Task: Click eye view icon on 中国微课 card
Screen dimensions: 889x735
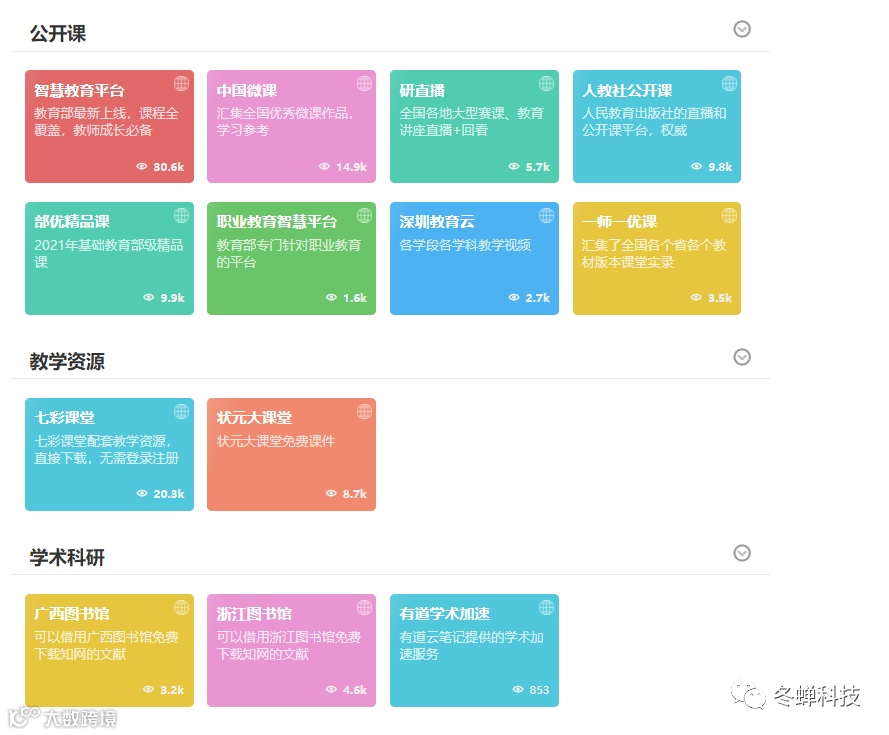Action: 324,166
